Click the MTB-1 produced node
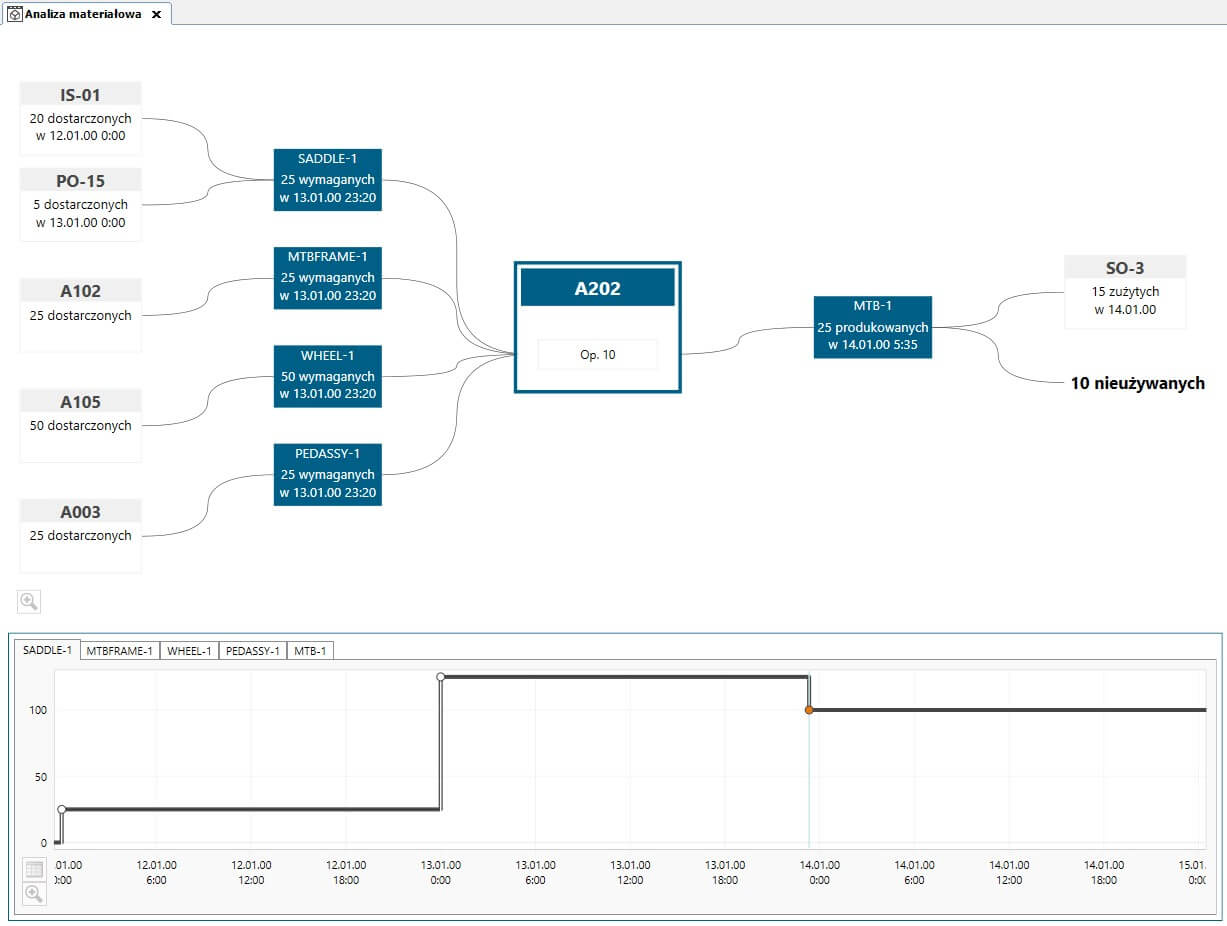Image resolution: width=1227 pixels, height=926 pixels. [x=873, y=326]
